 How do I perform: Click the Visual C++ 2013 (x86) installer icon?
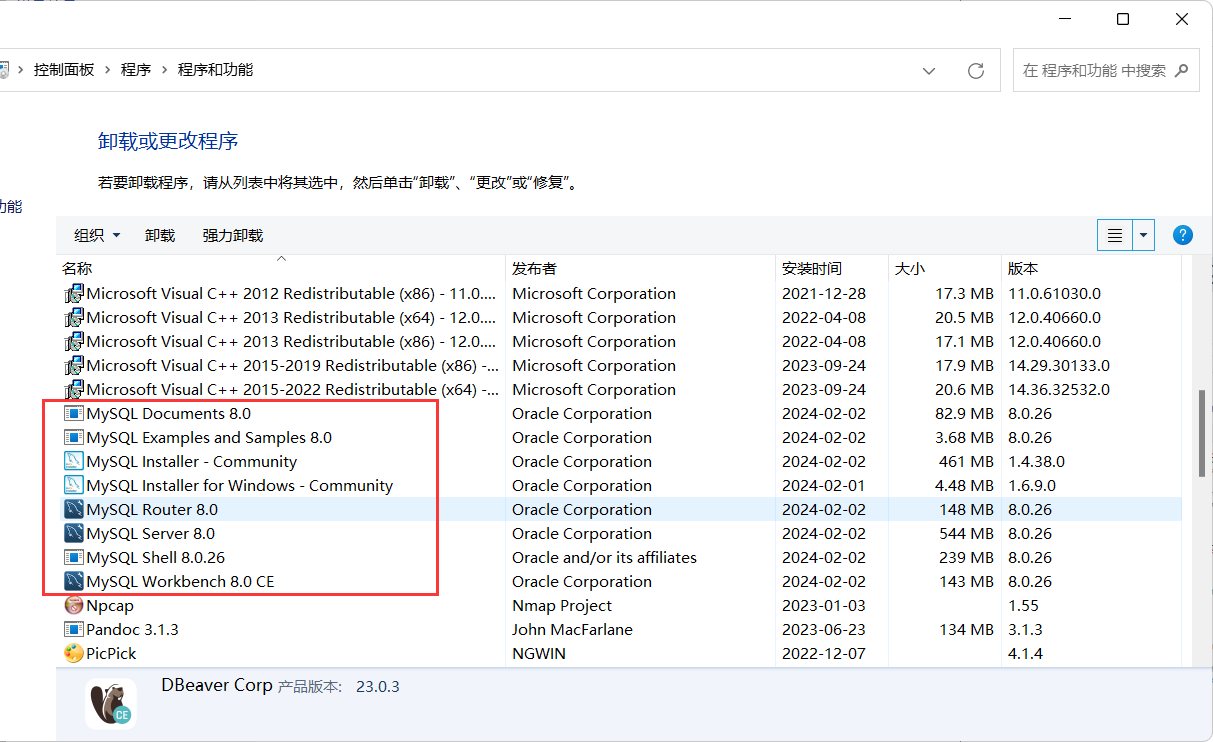coord(73,341)
